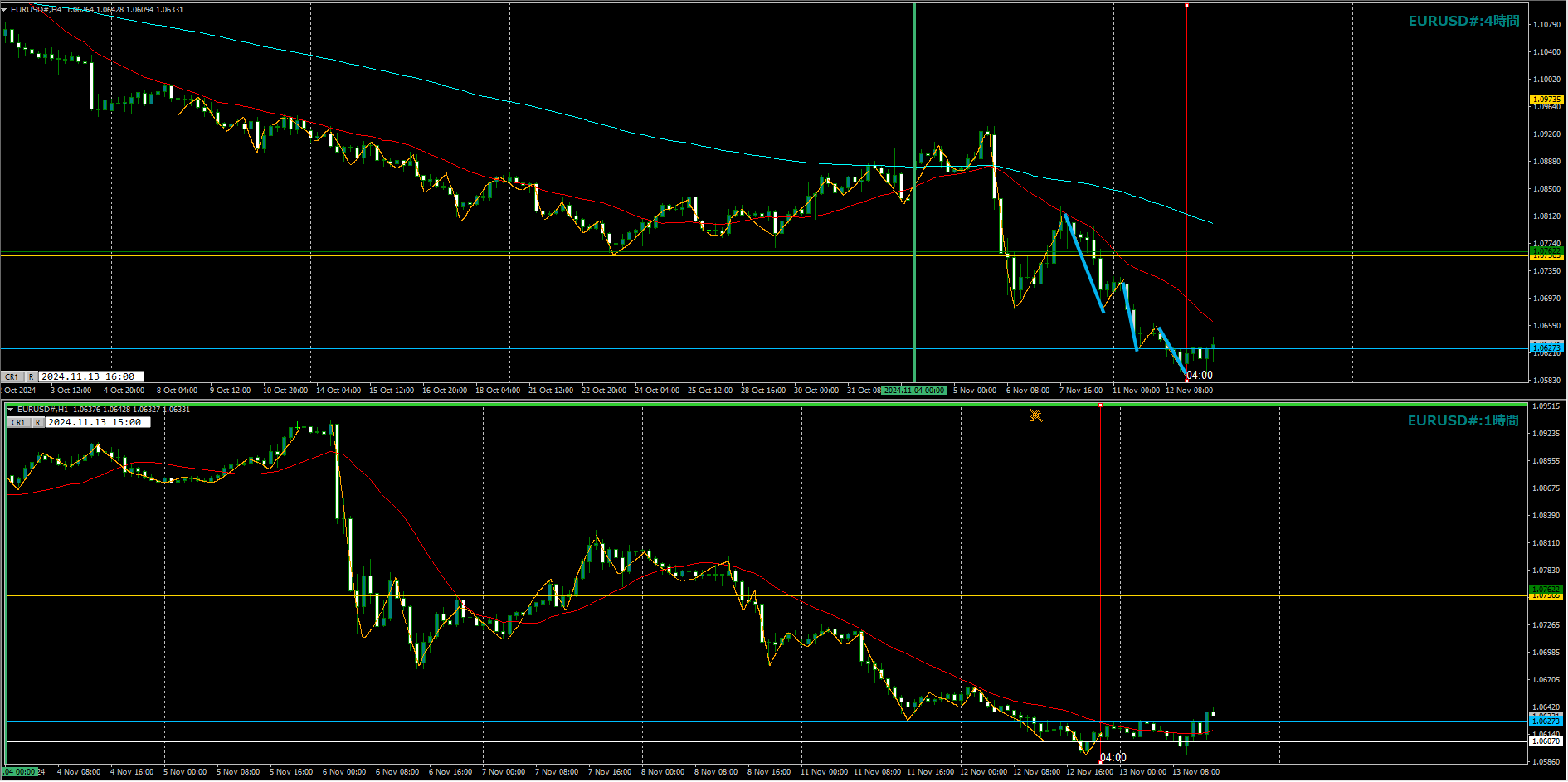This screenshot has height=782, width=1568.
Task: Click the white 1.06070 price label in H1 chart
Action: click(1546, 741)
